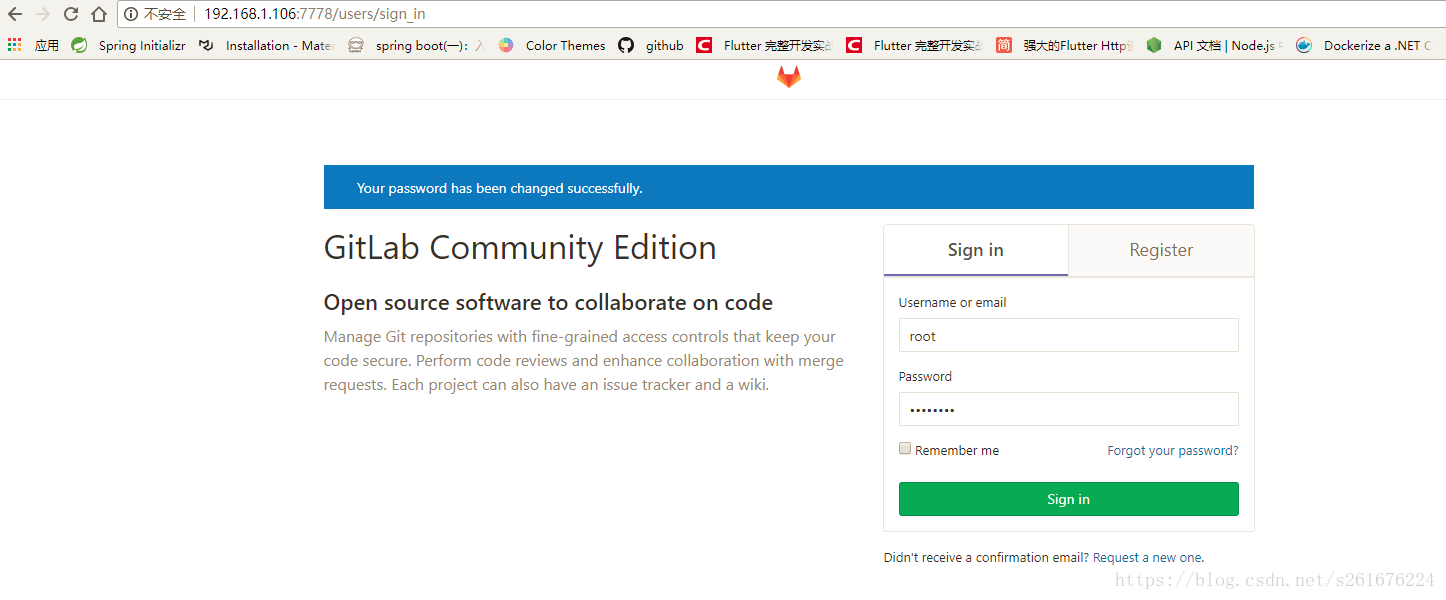Click the Username or email label
The image size is (1446, 600).
click(953, 302)
